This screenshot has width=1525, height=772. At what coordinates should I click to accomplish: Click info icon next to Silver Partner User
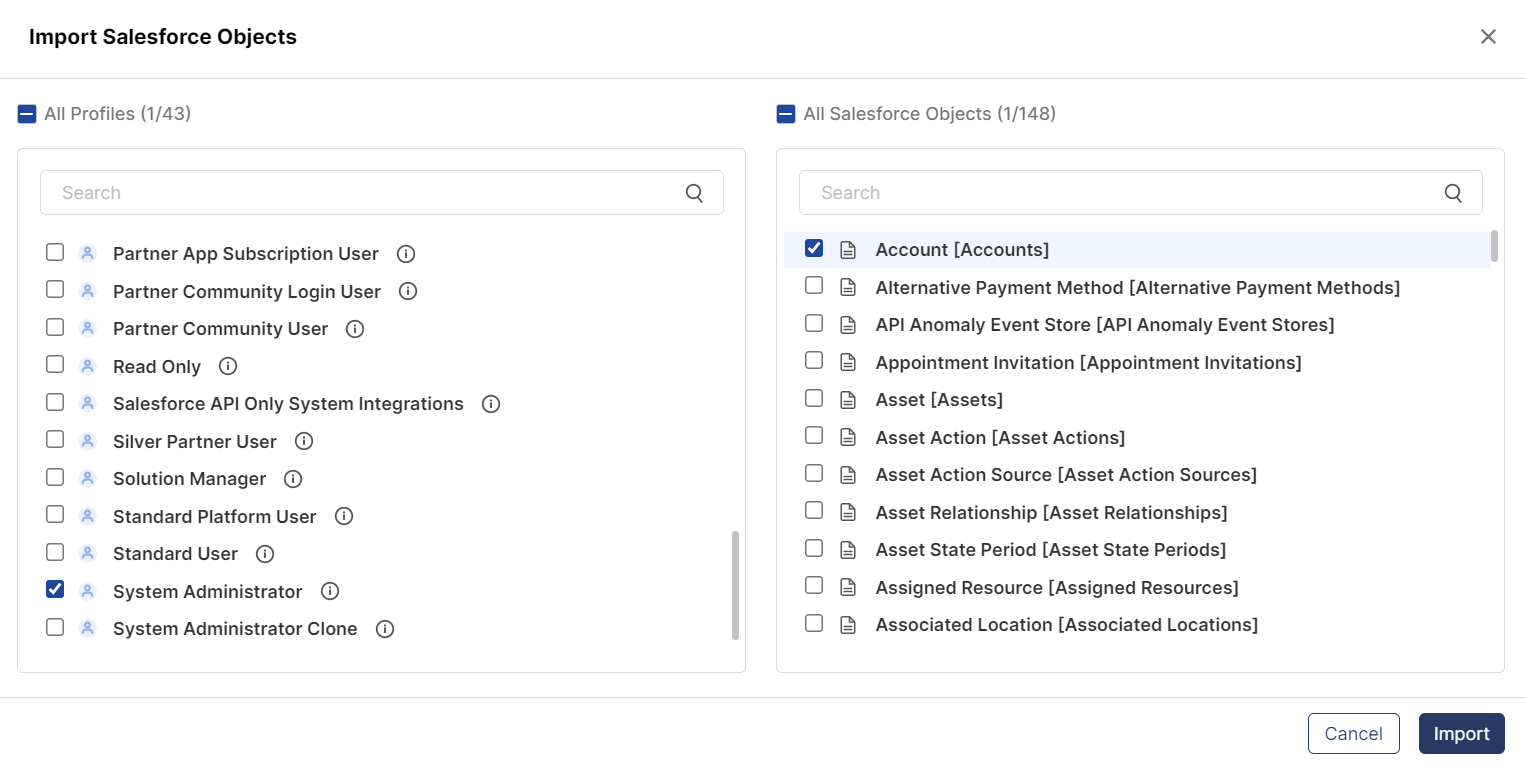(x=304, y=441)
